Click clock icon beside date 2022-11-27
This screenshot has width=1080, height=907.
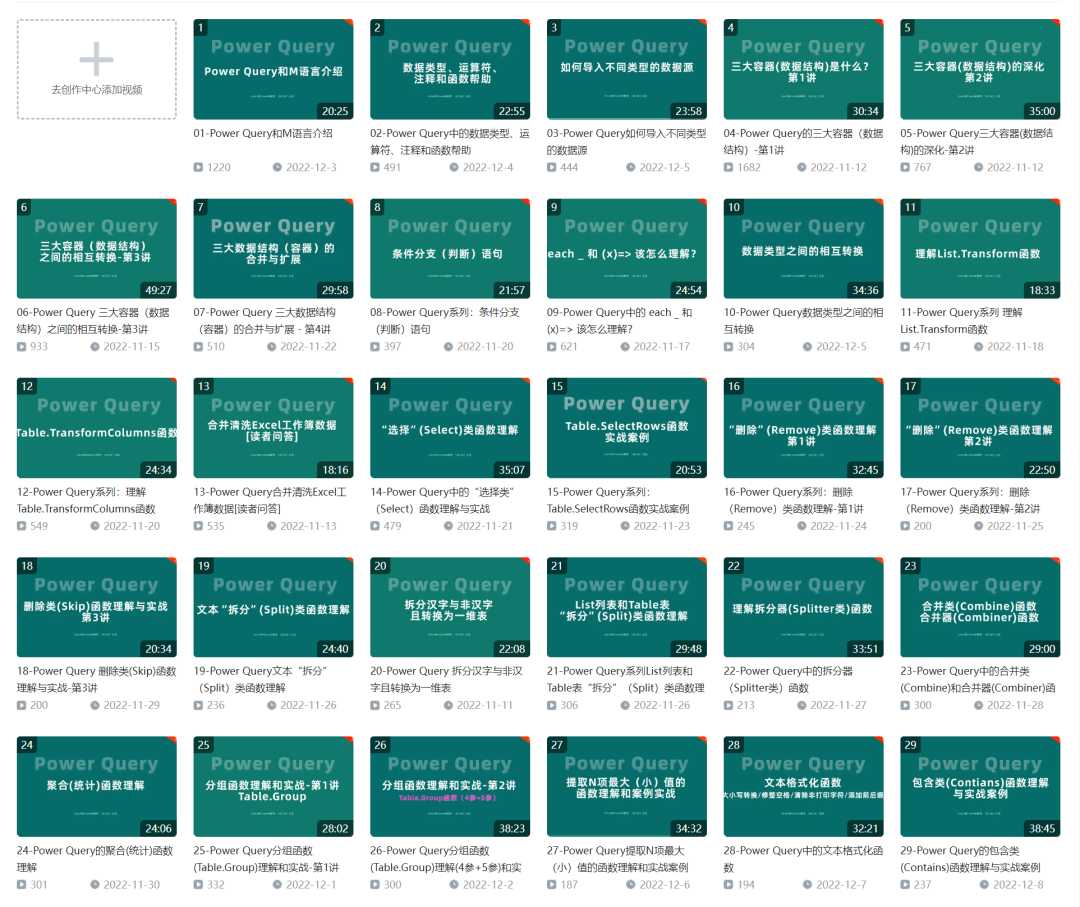[x=802, y=705]
